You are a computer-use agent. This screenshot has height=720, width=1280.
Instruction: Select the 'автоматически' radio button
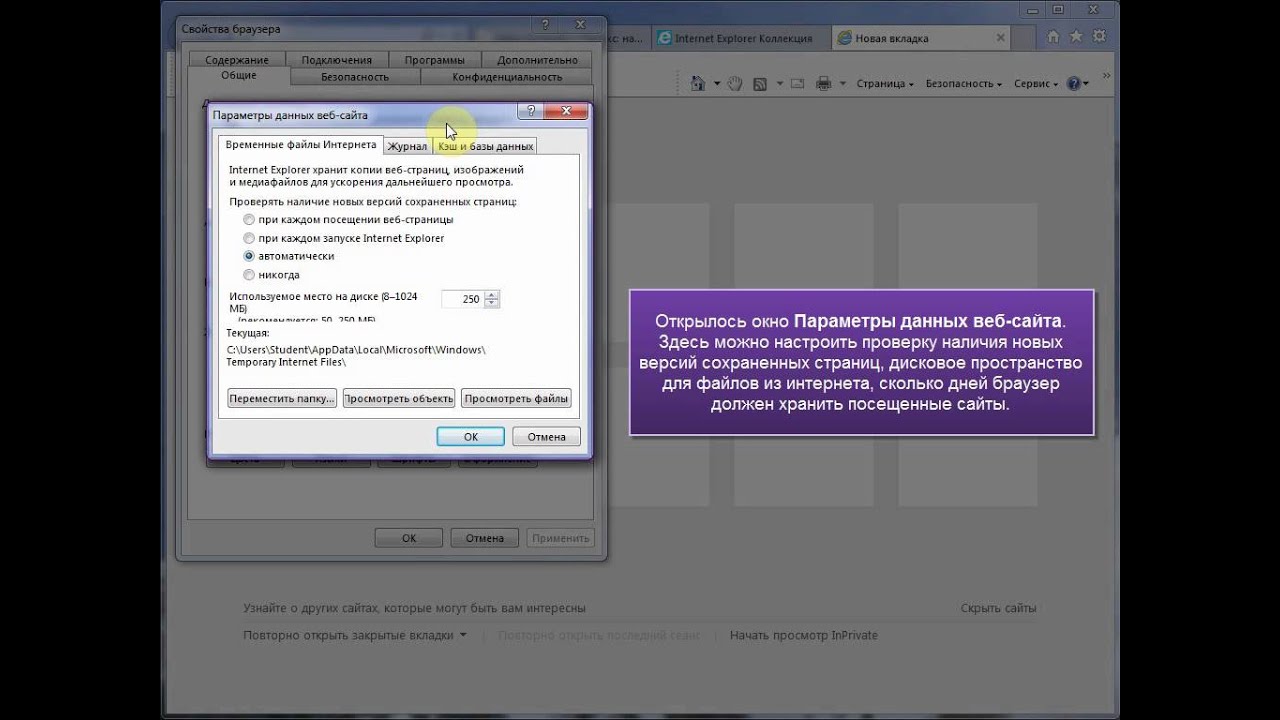pyautogui.click(x=249, y=256)
